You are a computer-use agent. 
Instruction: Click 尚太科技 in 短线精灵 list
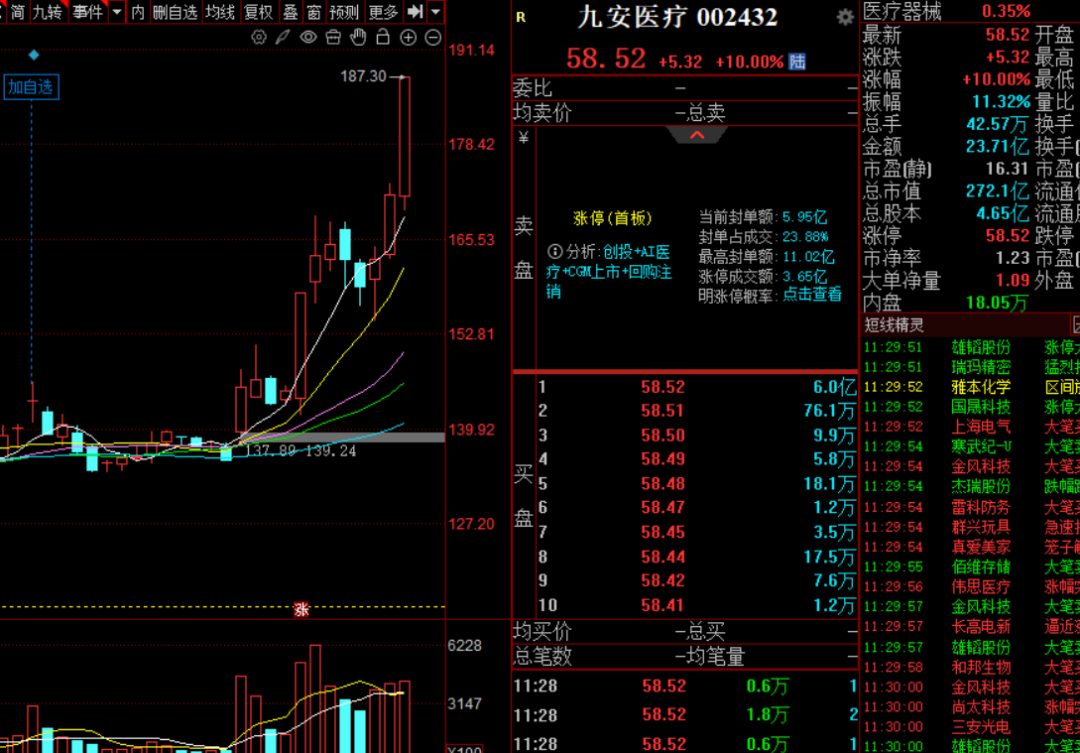[x=981, y=708]
